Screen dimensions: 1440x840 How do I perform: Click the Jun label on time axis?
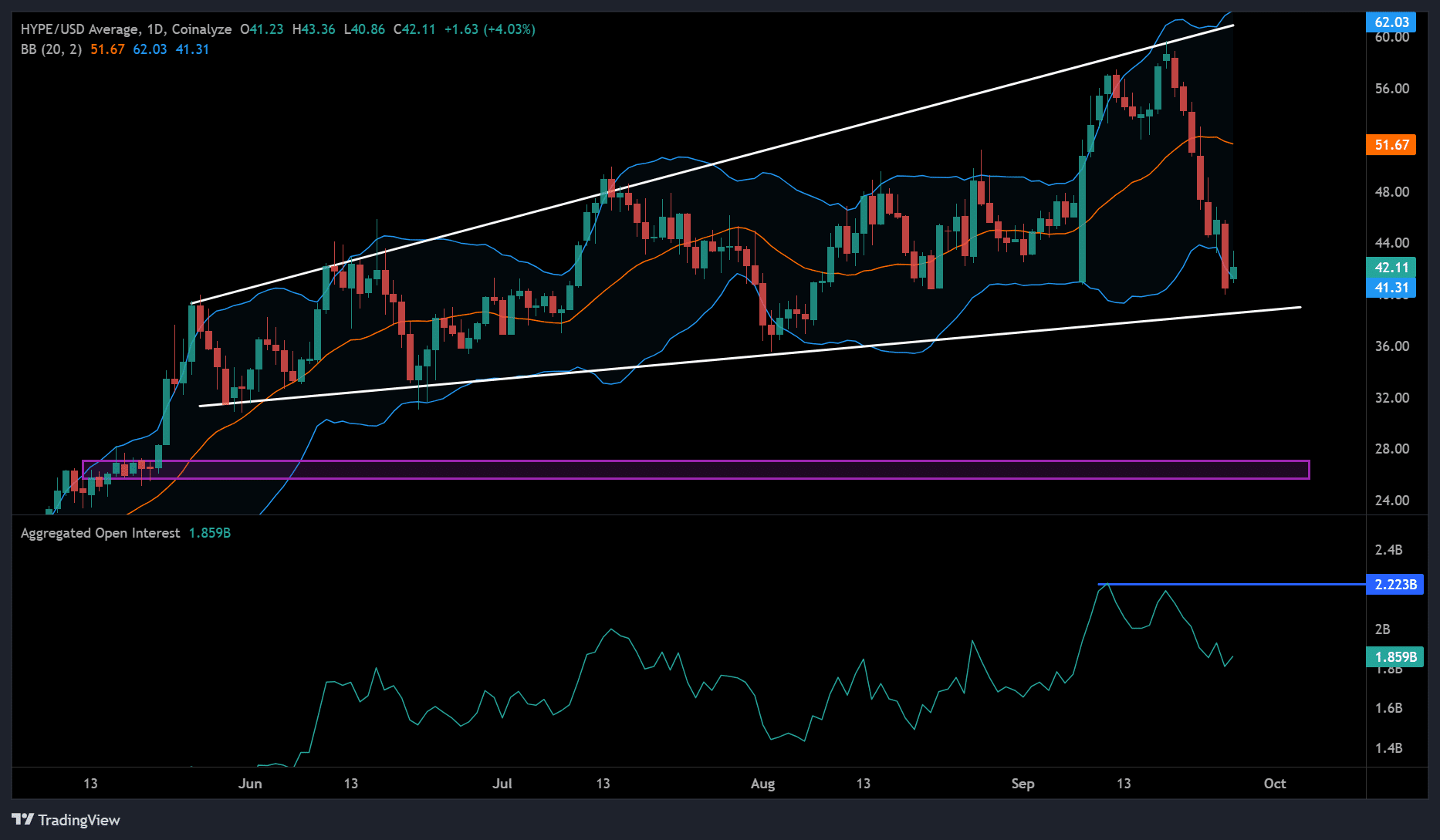pos(250,784)
